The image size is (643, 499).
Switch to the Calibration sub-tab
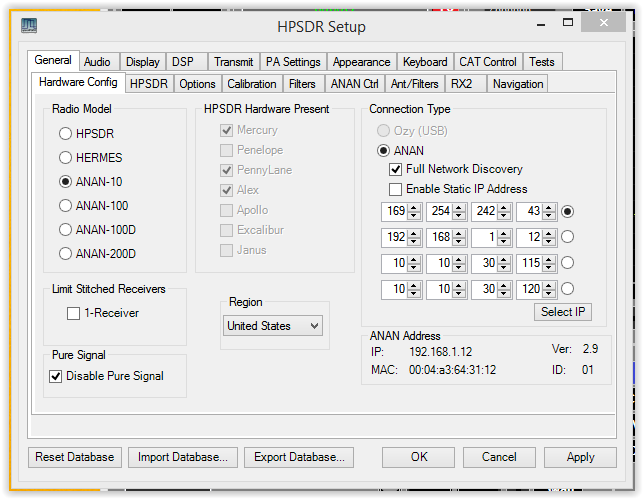click(x=252, y=84)
